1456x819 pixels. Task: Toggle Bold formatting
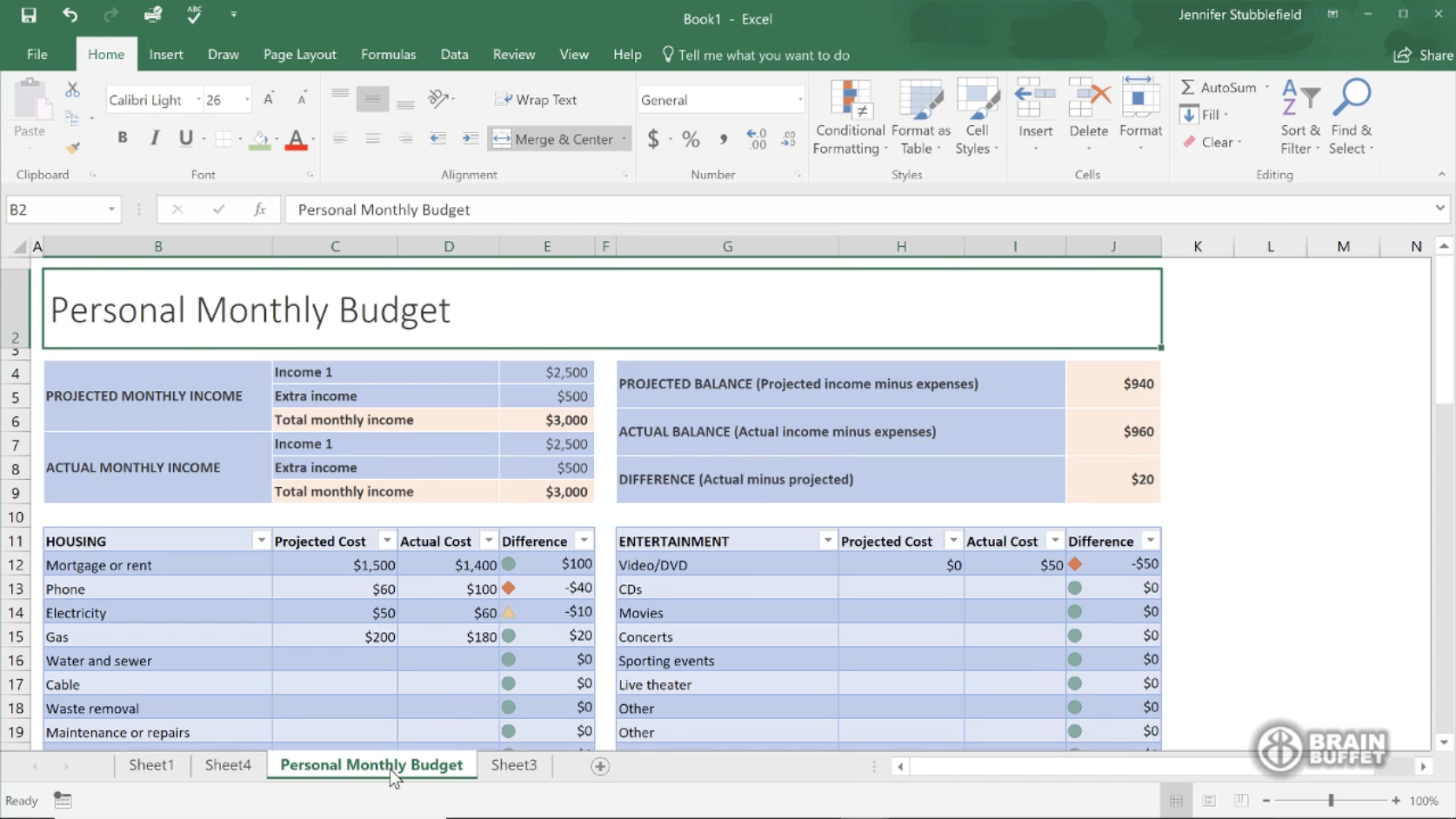pyautogui.click(x=123, y=138)
